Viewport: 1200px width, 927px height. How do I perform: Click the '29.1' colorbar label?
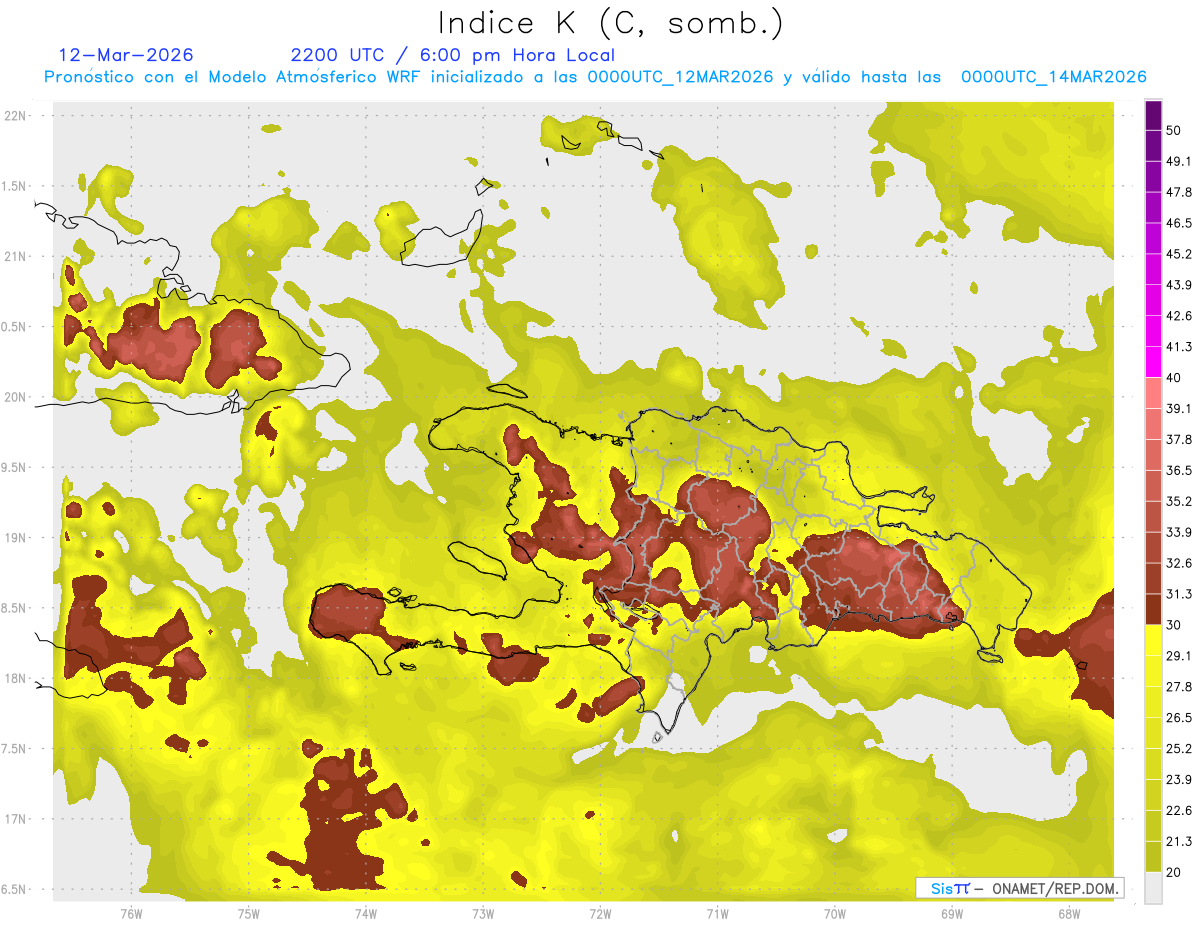click(x=1179, y=655)
